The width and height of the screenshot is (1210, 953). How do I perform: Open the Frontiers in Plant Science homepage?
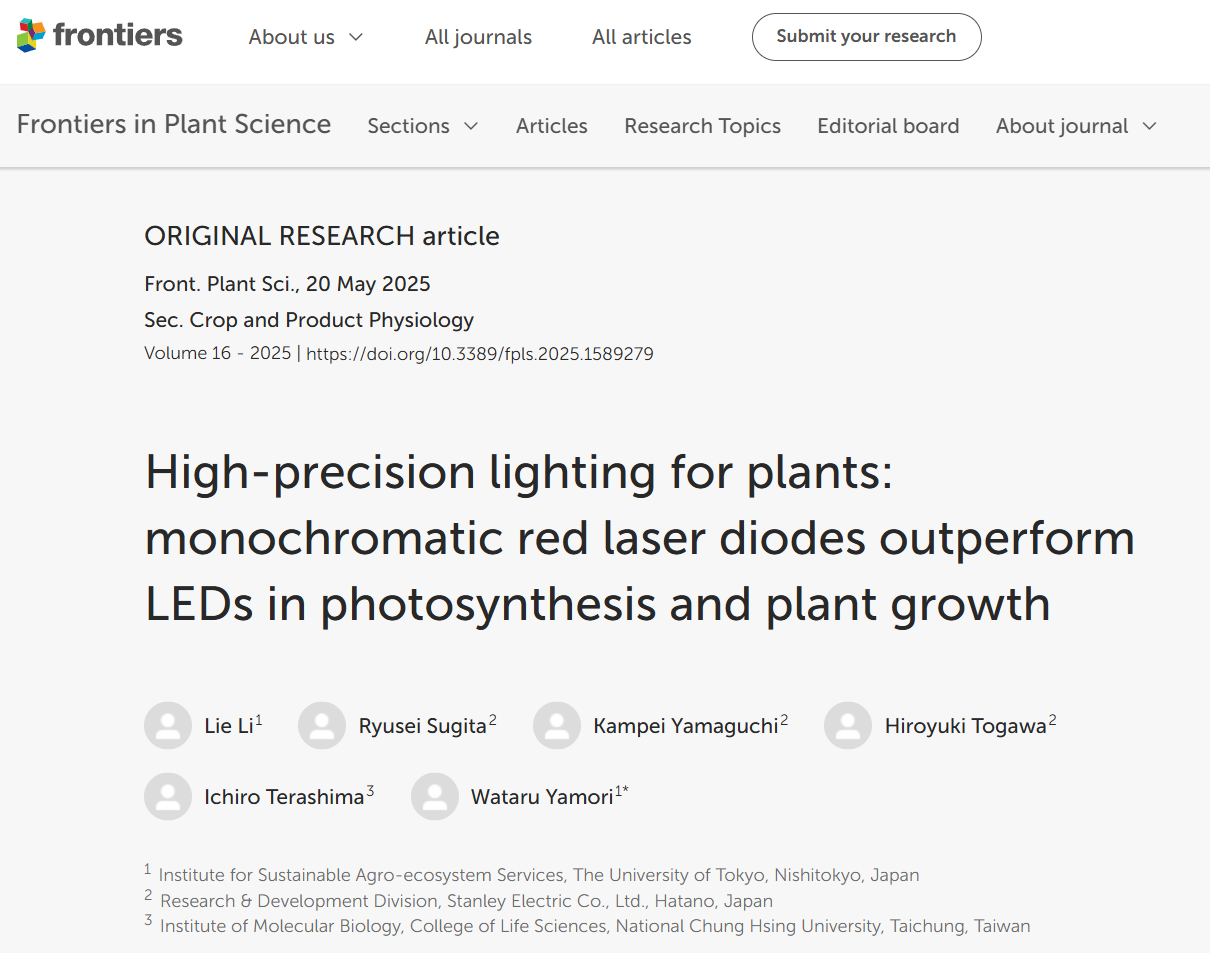174,124
